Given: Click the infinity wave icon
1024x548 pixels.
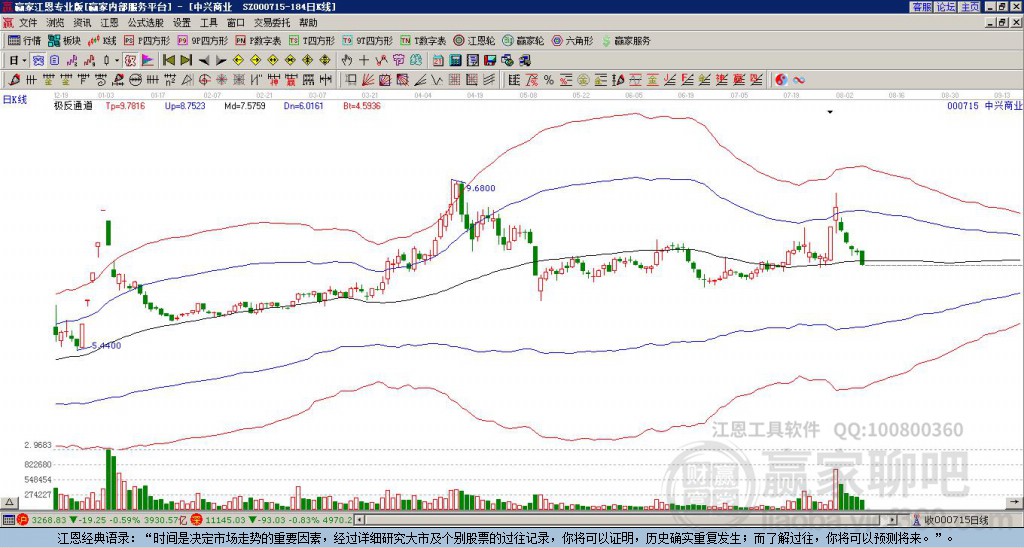Looking at the screenshot, I should point(798,80).
